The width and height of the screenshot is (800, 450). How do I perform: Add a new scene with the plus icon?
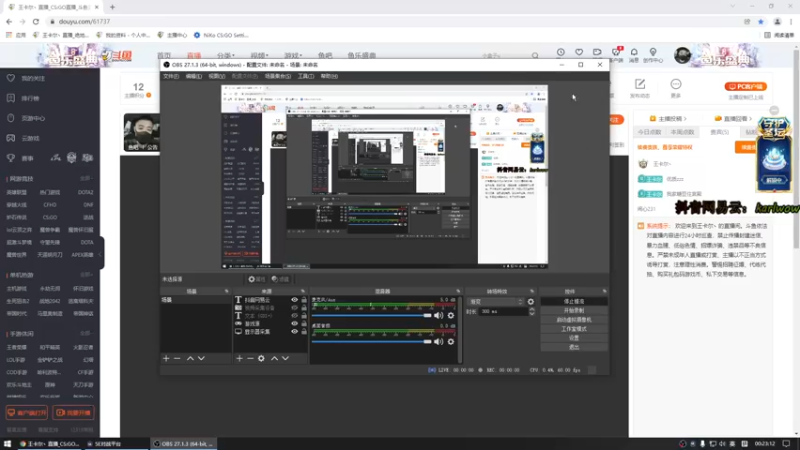pos(166,359)
